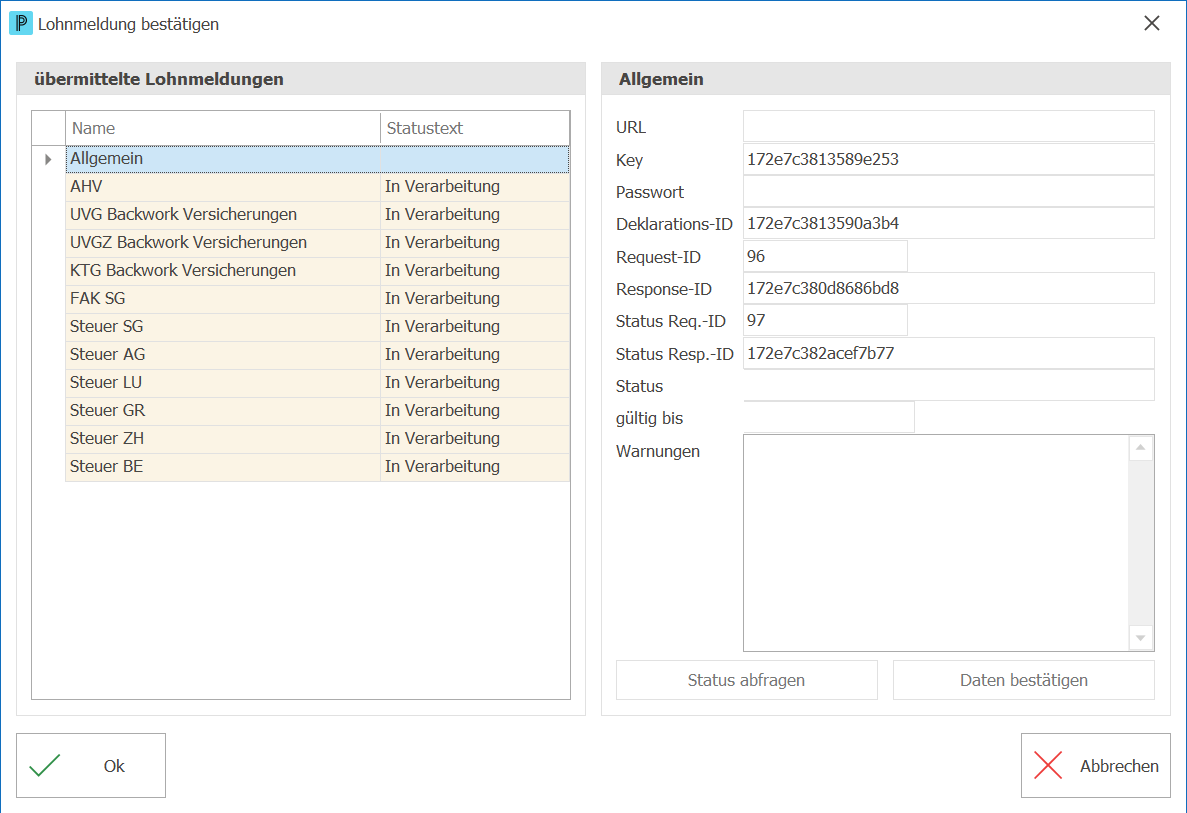Sort by the Name column header
This screenshot has width=1187, height=813.
click(x=223, y=128)
